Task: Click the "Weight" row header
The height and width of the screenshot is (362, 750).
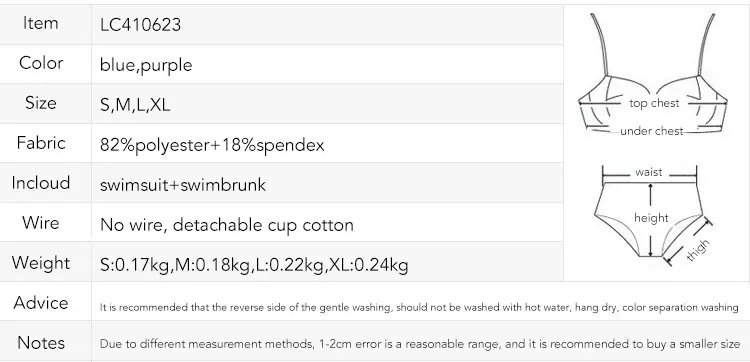Action: tap(41, 263)
